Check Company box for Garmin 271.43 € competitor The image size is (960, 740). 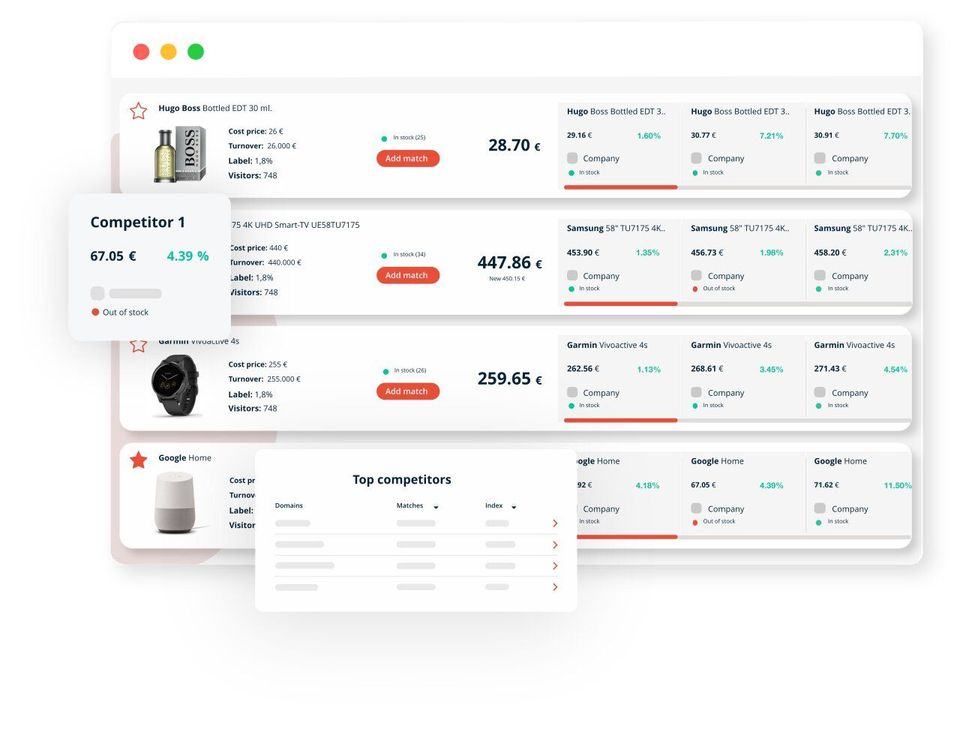tap(820, 392)
